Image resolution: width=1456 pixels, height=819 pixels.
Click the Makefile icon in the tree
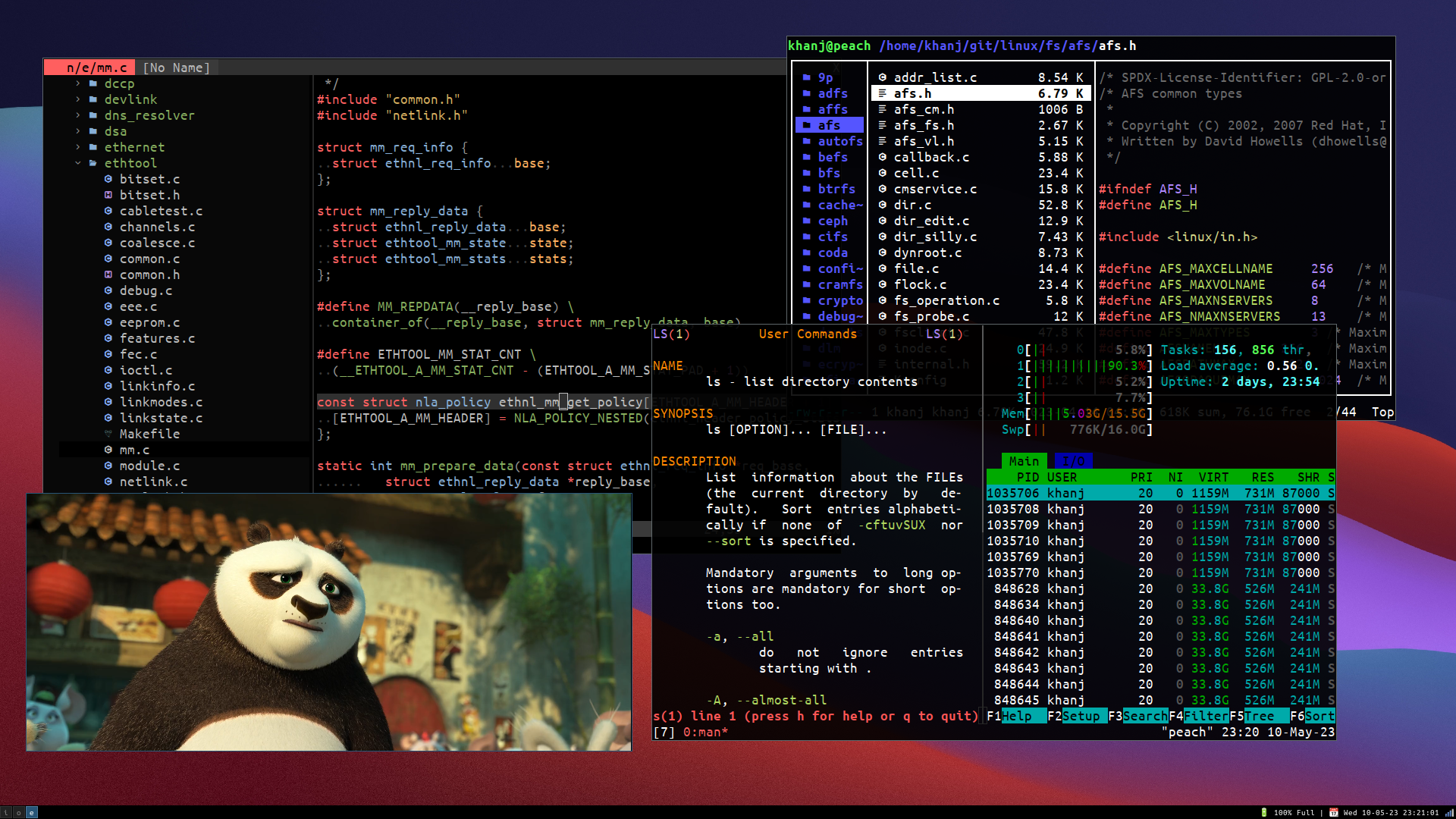[108, 434]
